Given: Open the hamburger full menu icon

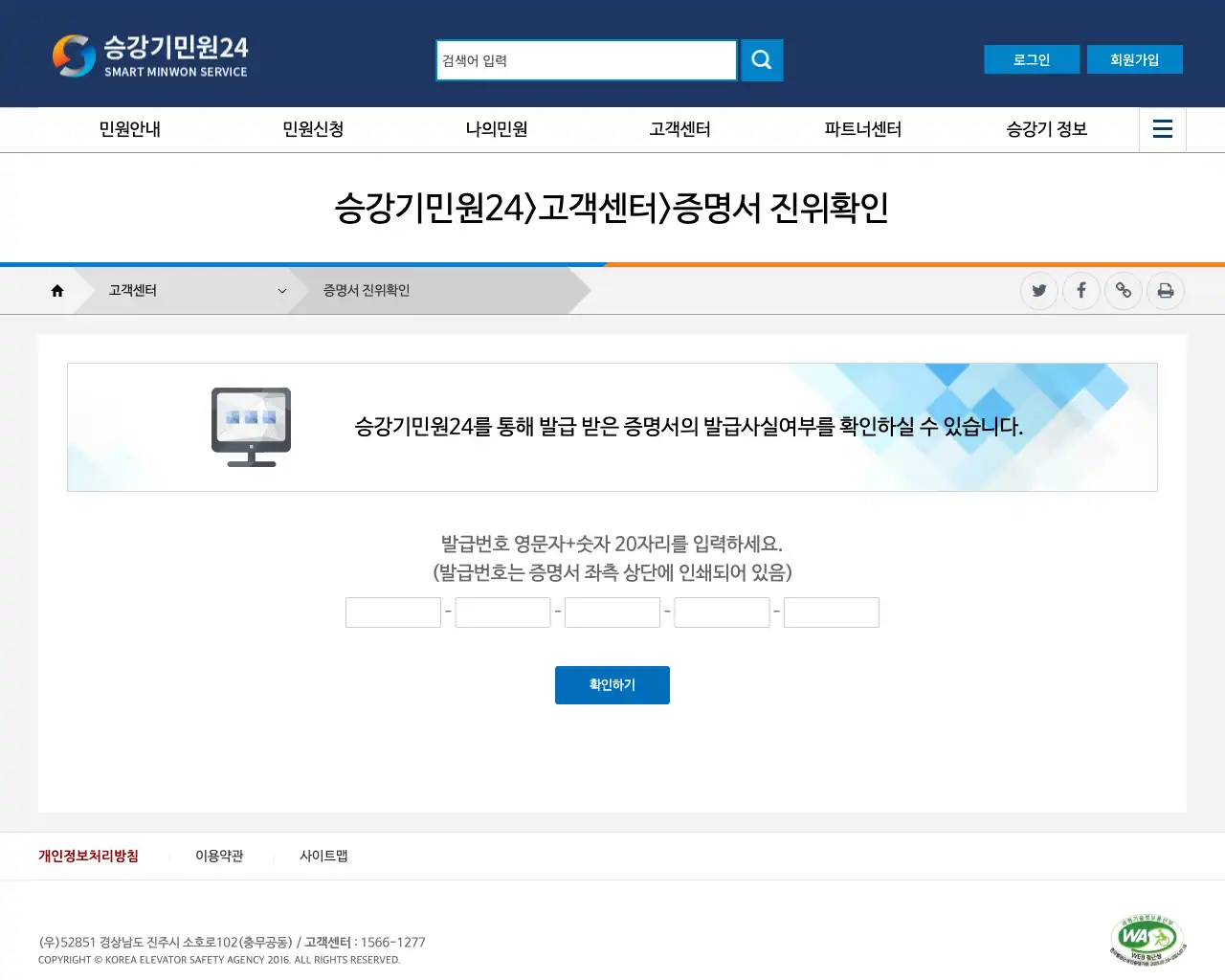Looking at the screenshot, I should 1163,129.
